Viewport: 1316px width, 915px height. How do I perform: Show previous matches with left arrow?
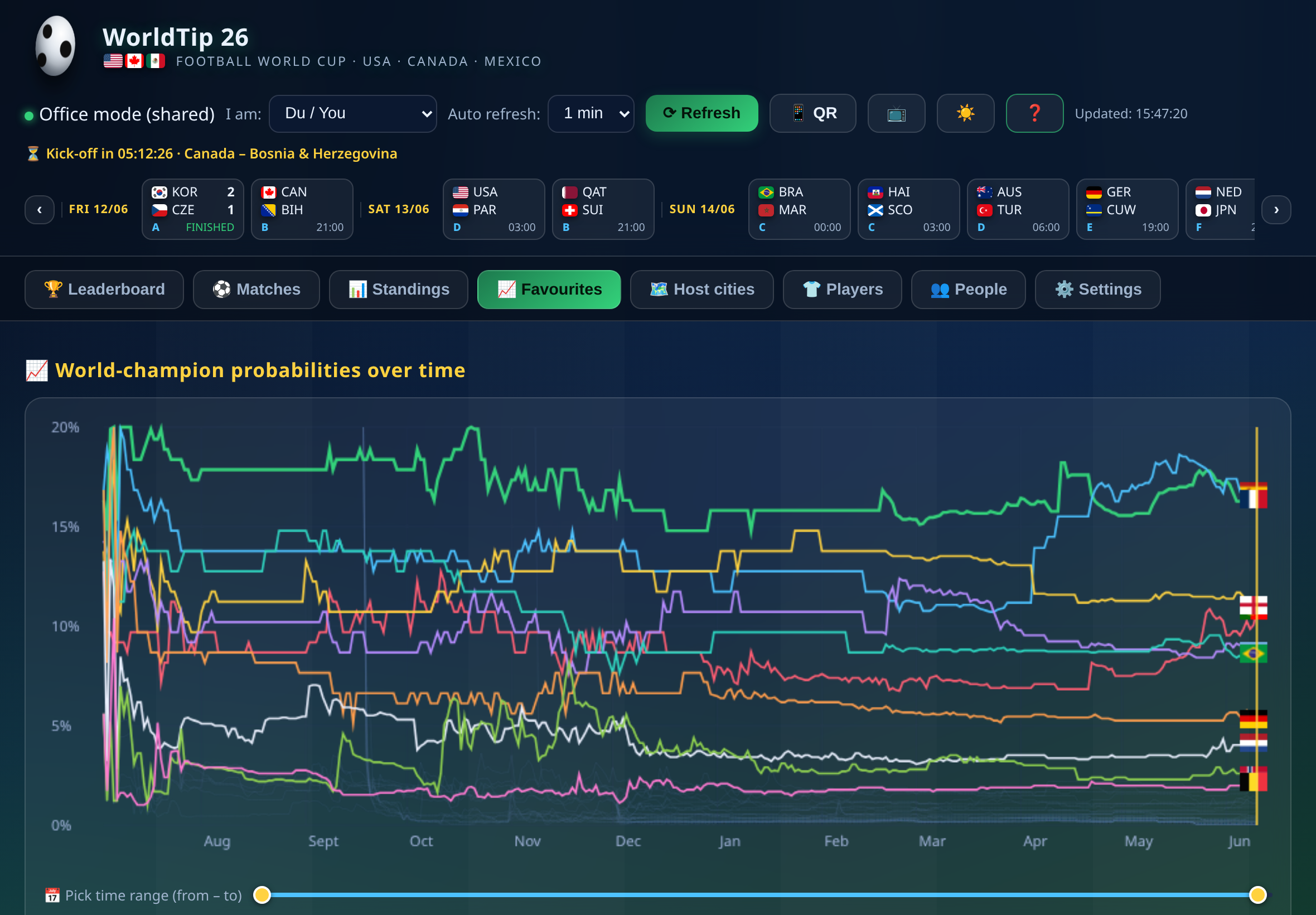pyautogui.click(x=40, y=210)
